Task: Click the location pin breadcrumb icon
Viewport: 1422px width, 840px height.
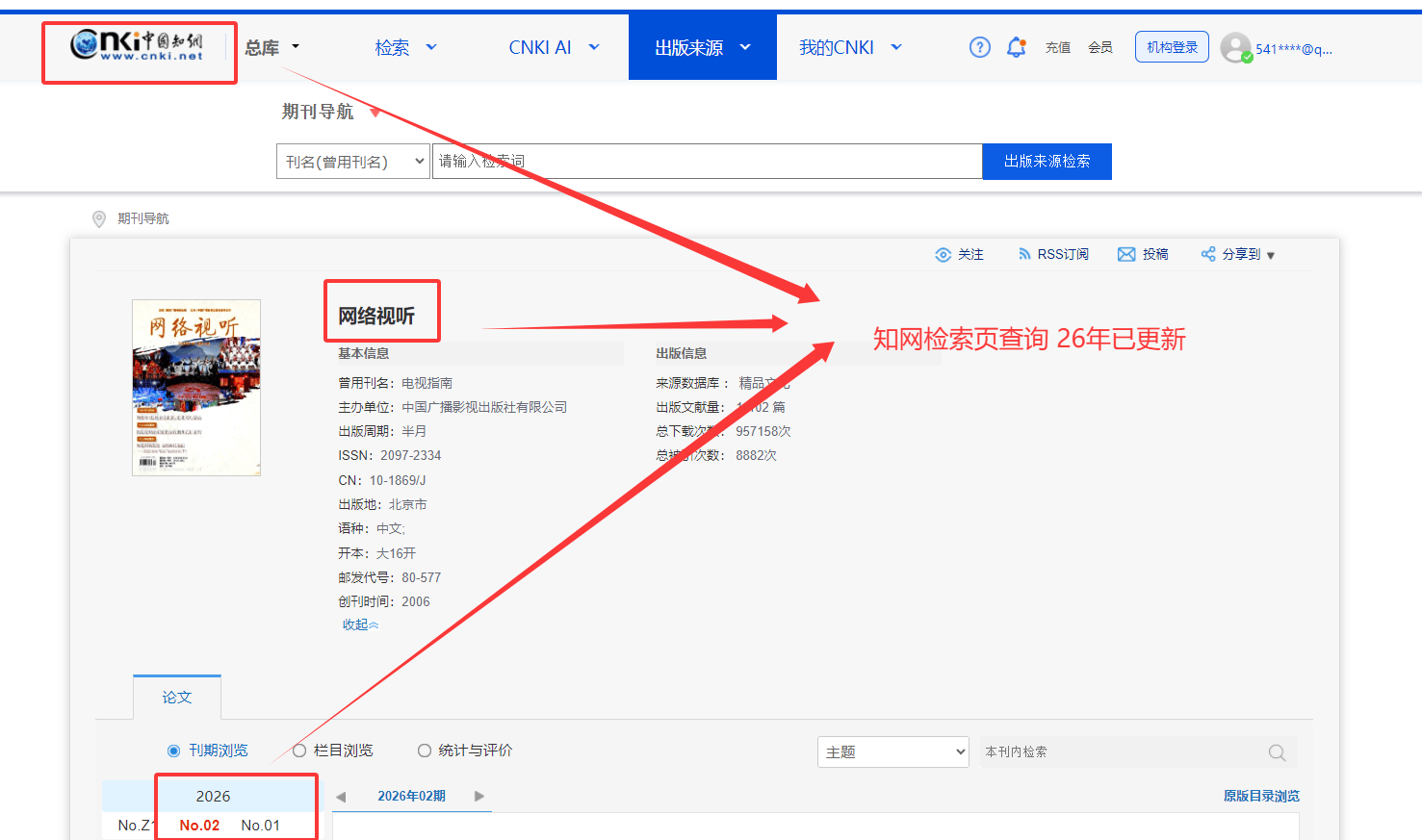Action: pyautogui.click(x=99, y=219)
